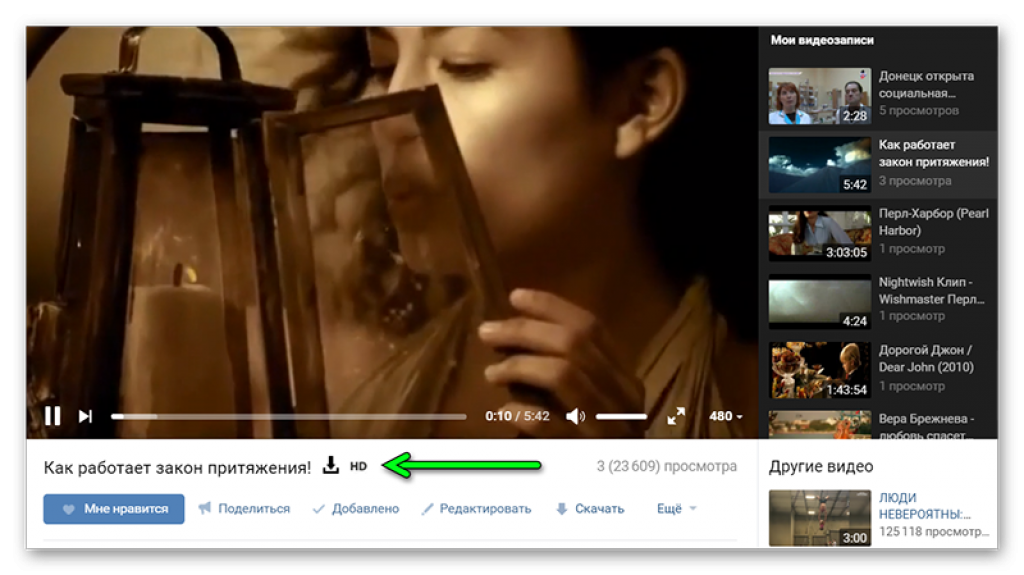
Task: Open Редактировать to edit the video
Action: pyautogui.click(x=476, y=509)
